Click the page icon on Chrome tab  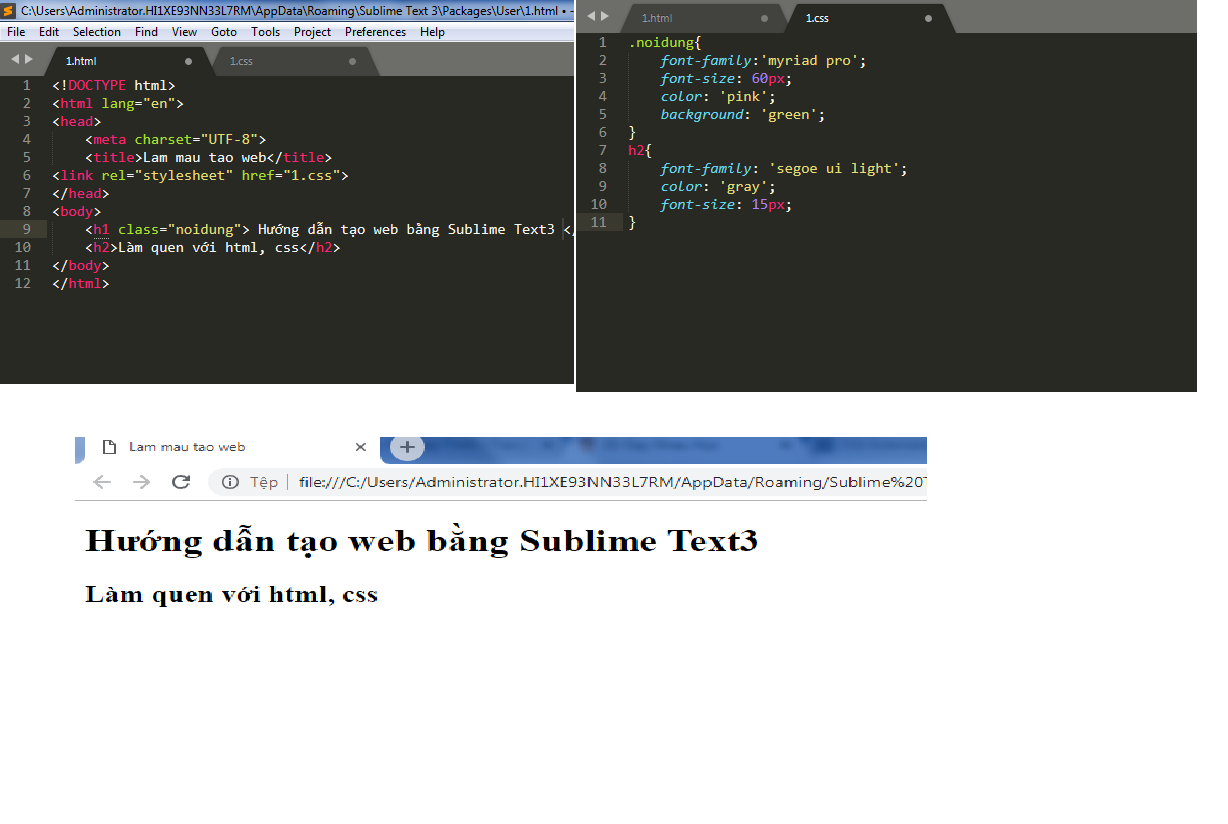tap(108, 447)
